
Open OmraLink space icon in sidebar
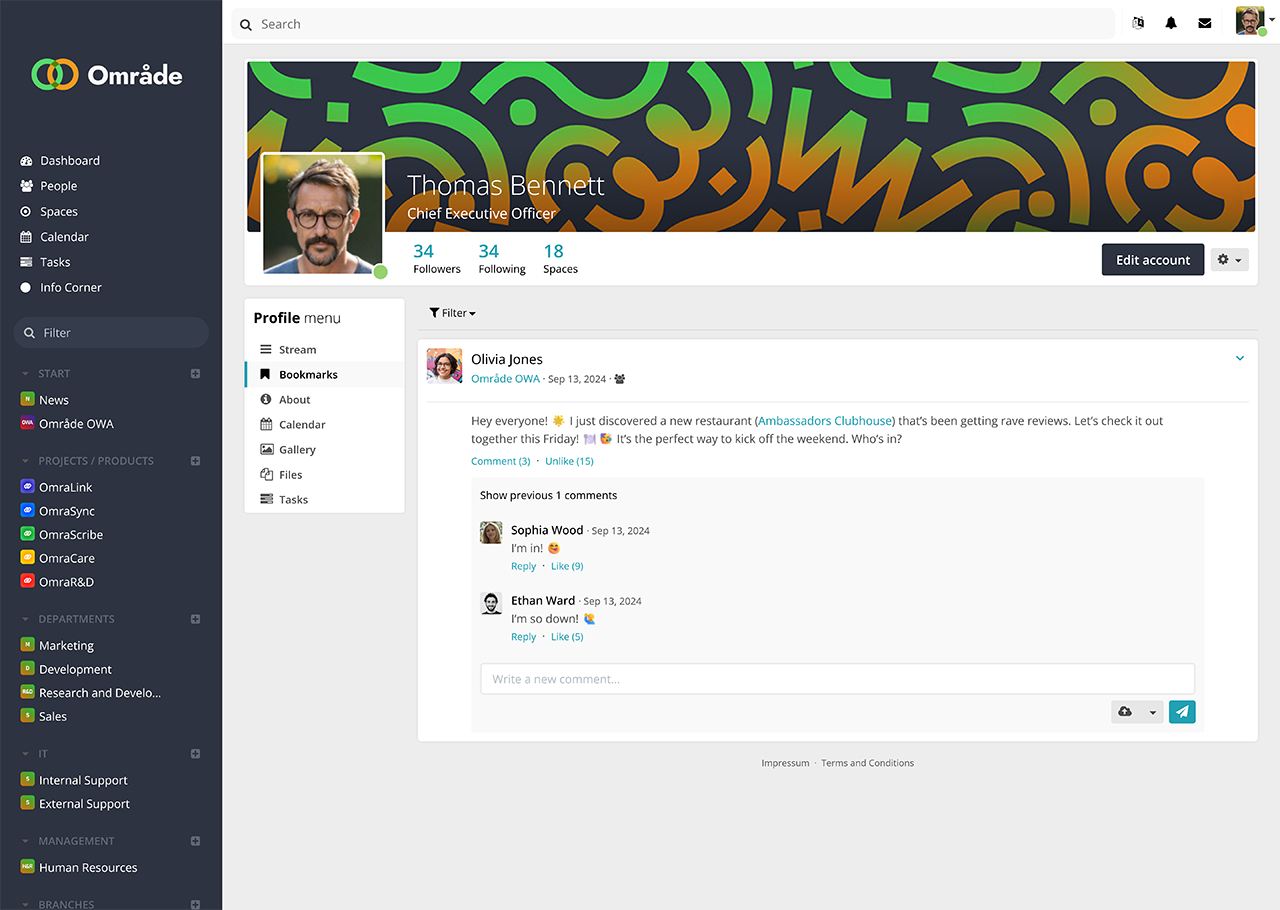click(x=28, y=487)
